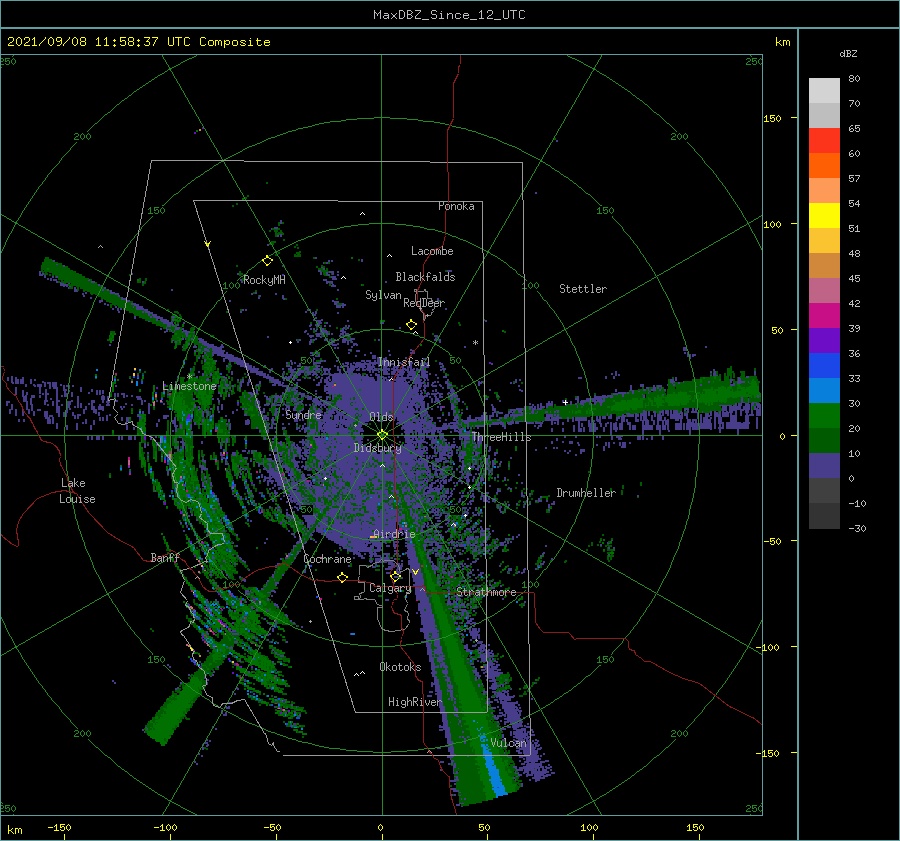Click the blue 33-36 dBZ legend swatch
This screenshot has width=900, height=841.
coord(824,366)
